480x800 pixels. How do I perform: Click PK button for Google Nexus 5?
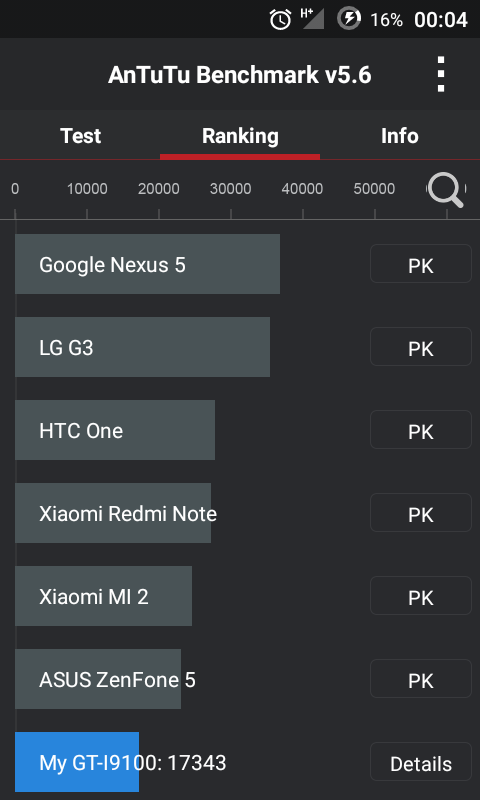point(421,264)
